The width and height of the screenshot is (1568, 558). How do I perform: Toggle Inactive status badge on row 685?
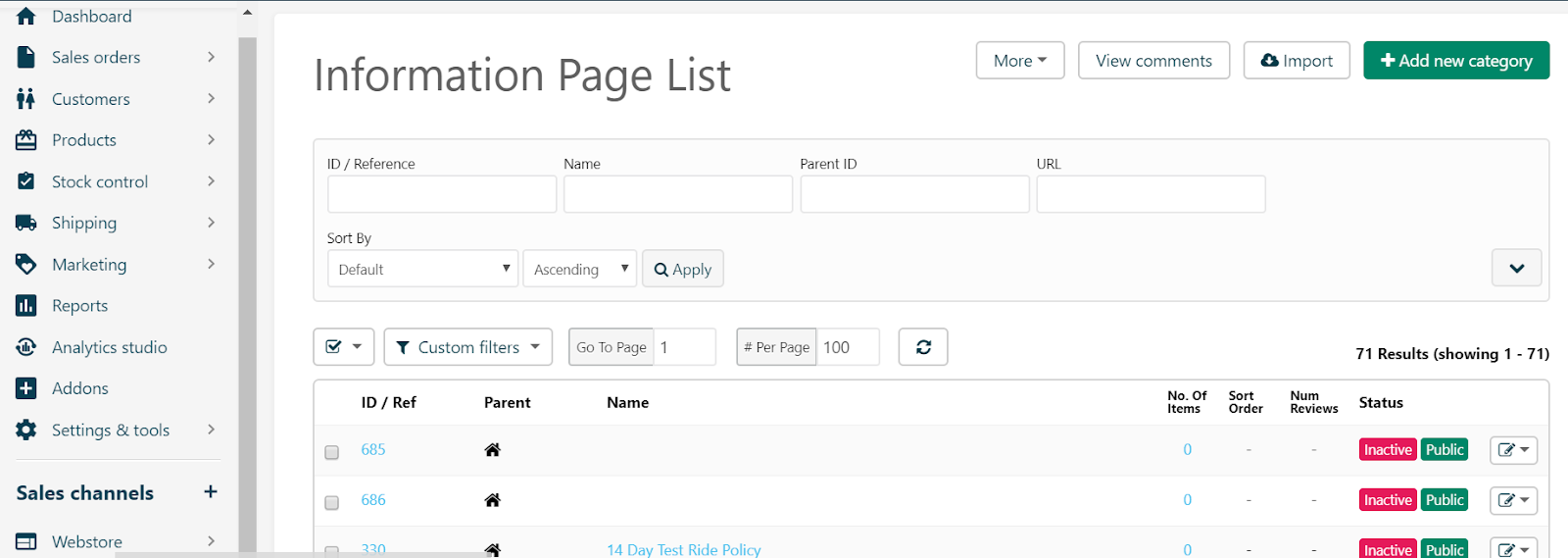pyautogui.click(x=1388, y=450)
